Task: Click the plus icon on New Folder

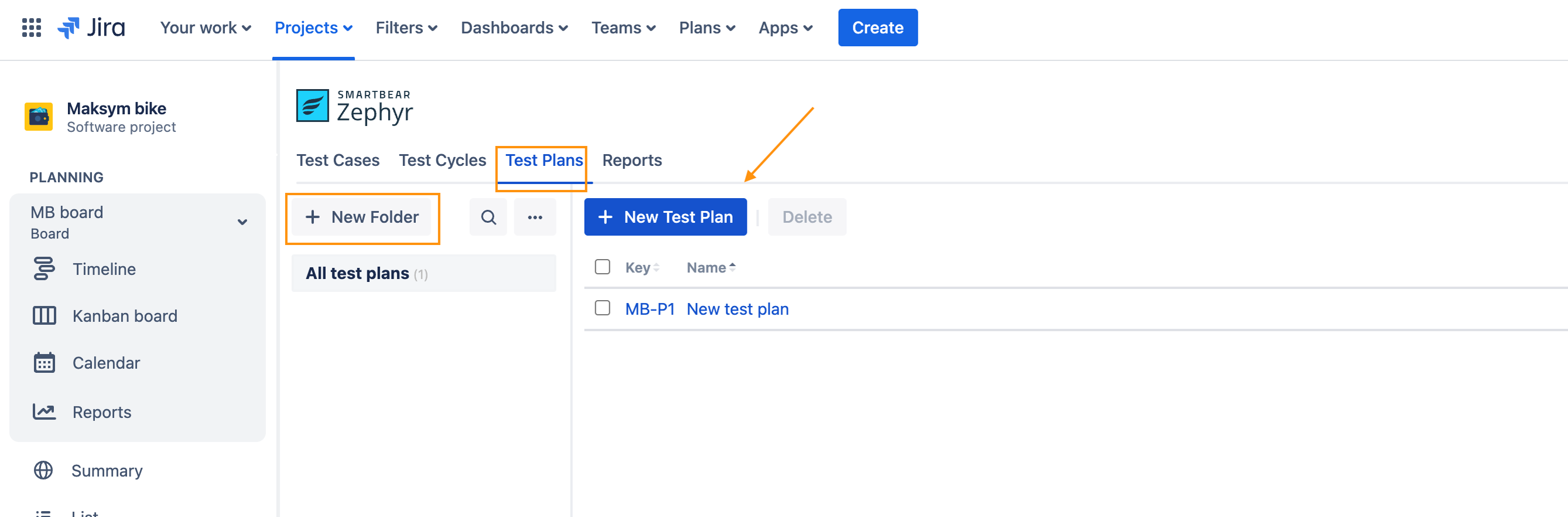Action: tap(312, 217)
